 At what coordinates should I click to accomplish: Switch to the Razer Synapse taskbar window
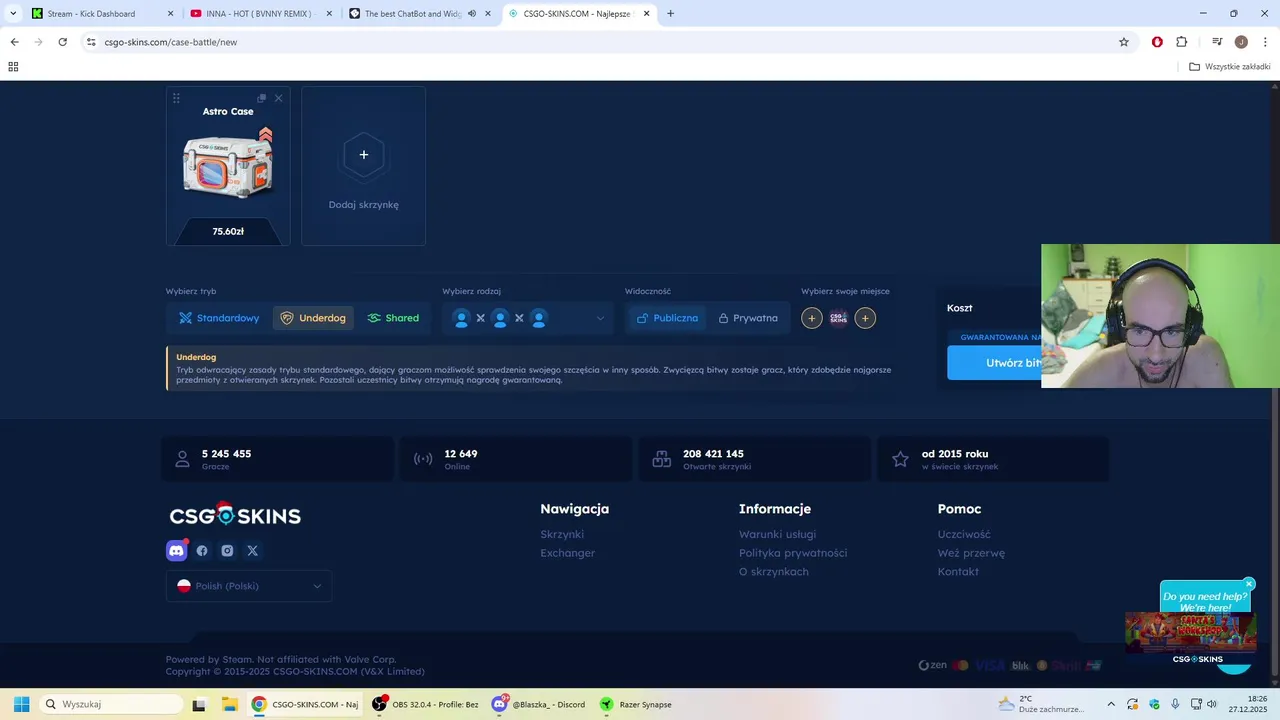636,704
